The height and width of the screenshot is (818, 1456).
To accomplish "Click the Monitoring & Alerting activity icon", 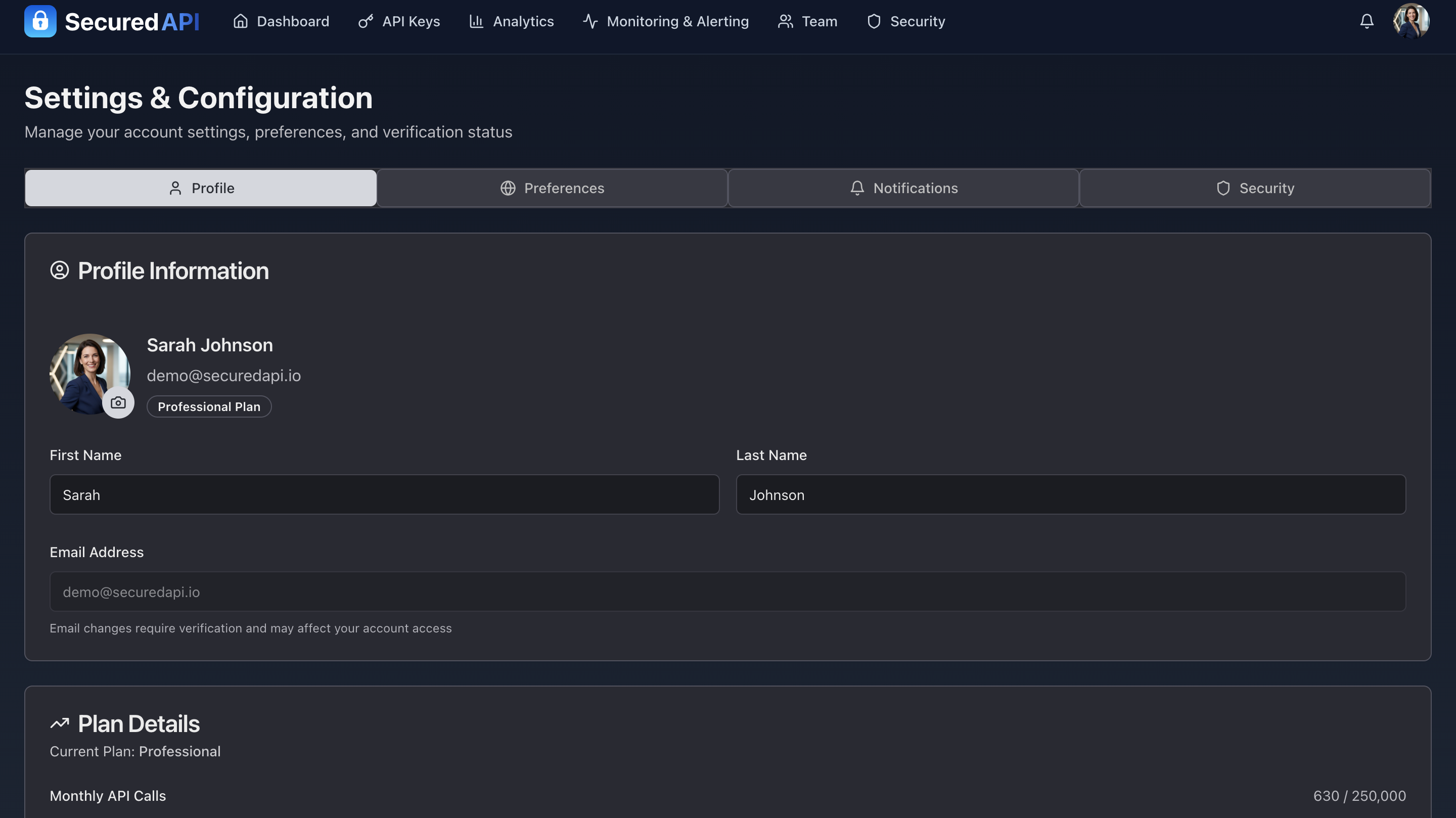I will pos(589,21).
